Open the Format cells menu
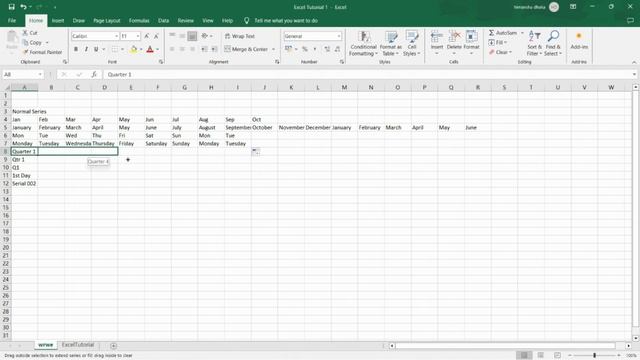Screen dimensions: 640x360 (471, 43)
